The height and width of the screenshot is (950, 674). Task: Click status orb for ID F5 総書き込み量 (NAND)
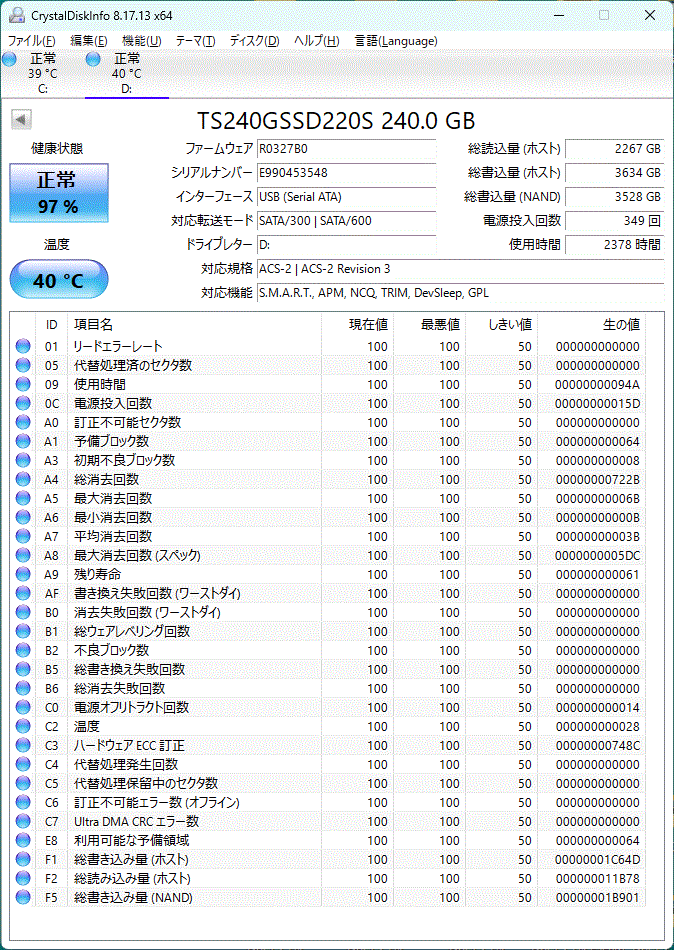(23, 898)
